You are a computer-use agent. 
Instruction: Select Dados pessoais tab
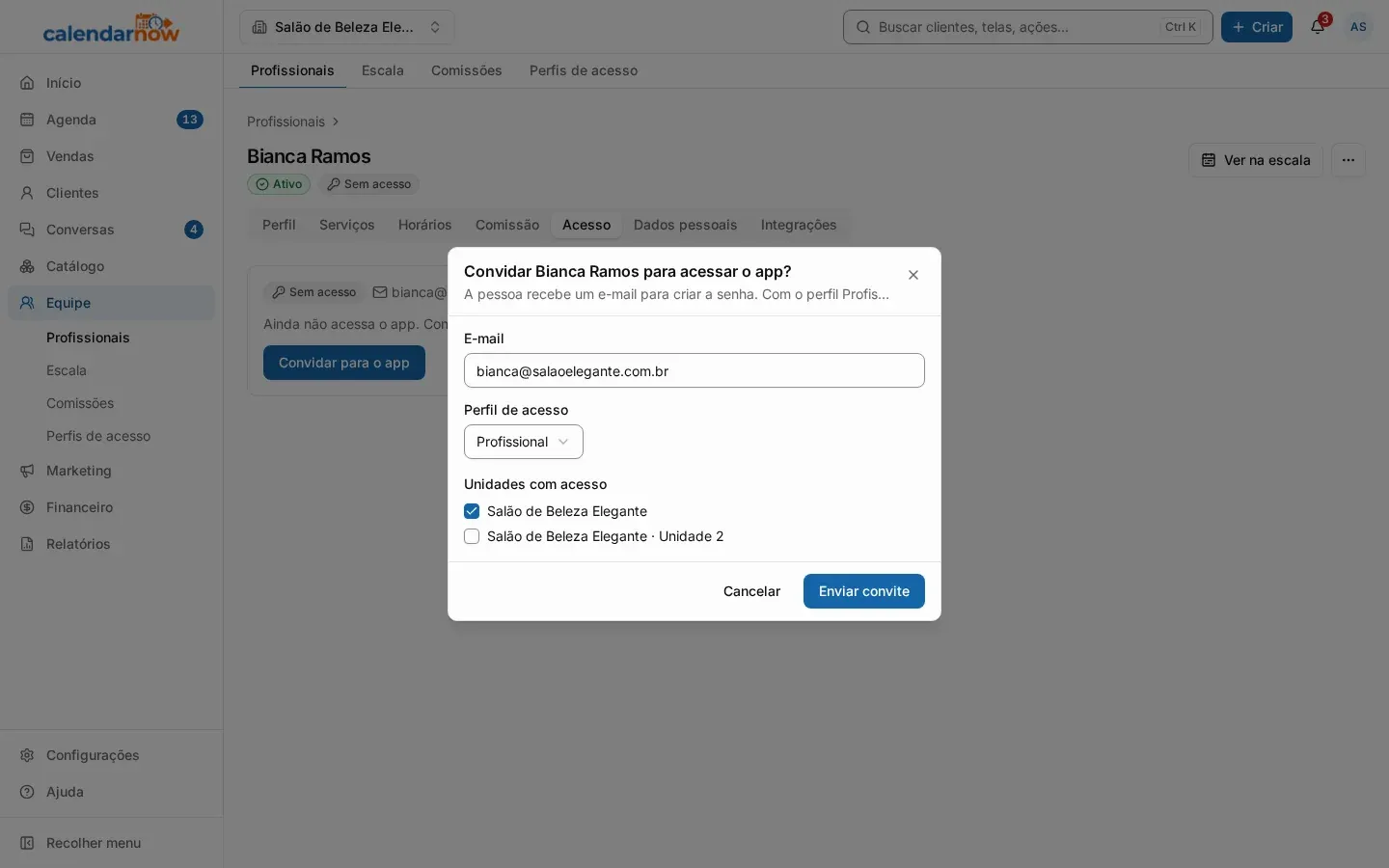(685, 225)
